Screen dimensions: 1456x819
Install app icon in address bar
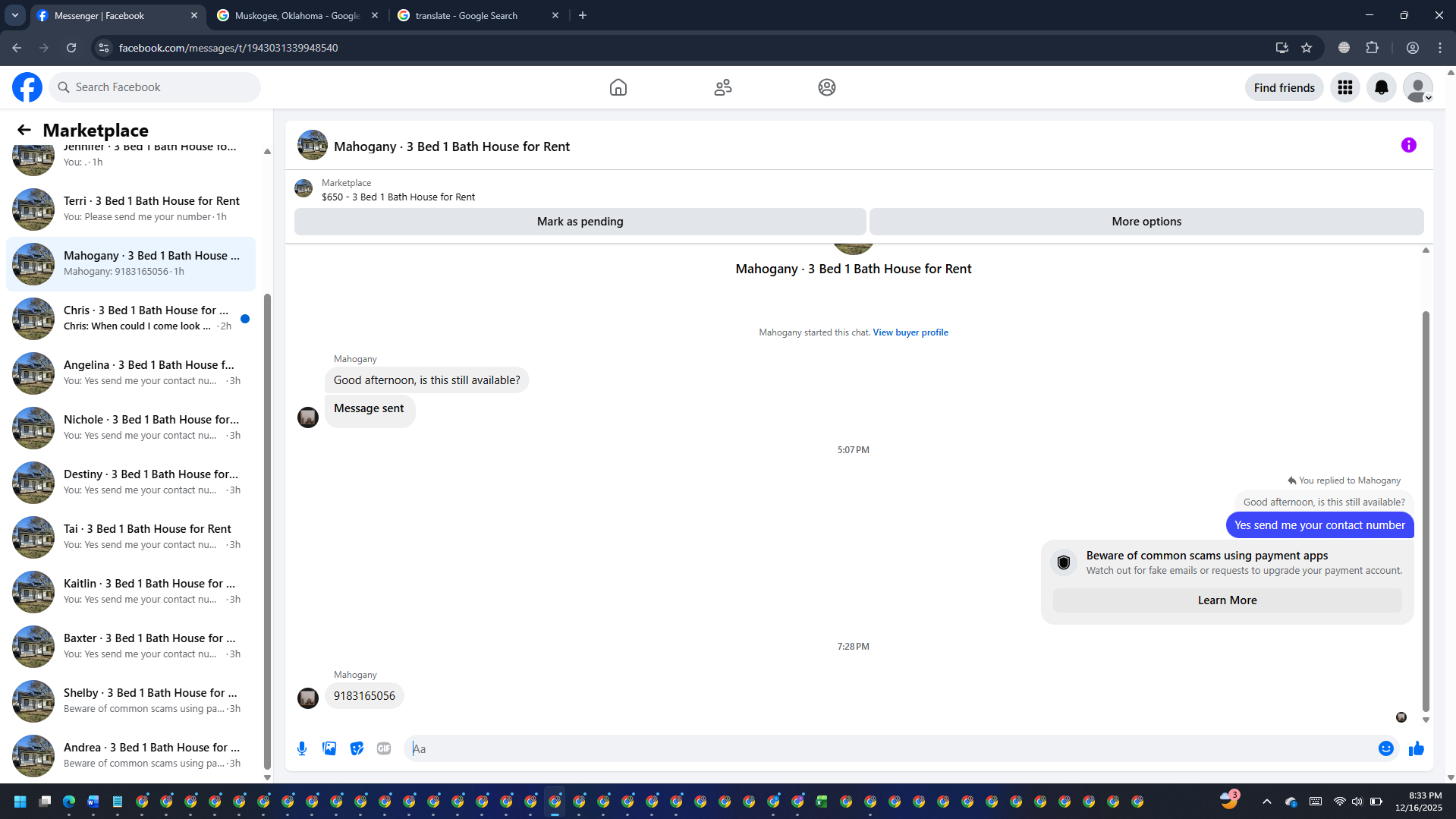pos(1282,48)
